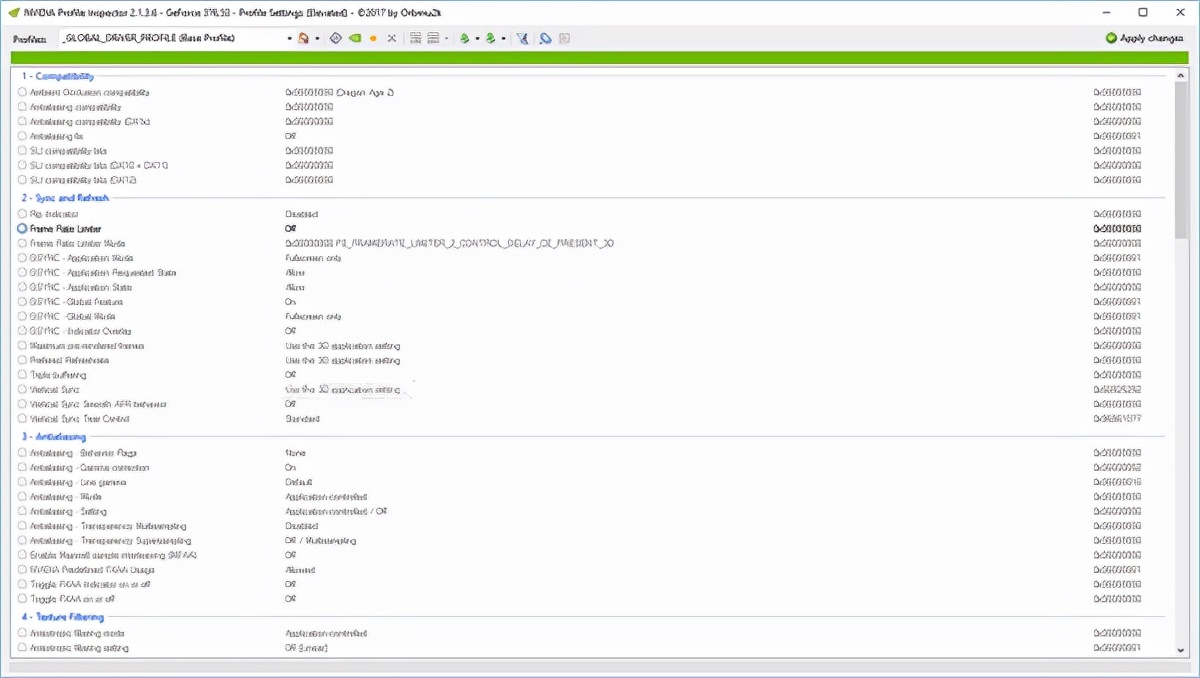Click the green Apply changes checkmark icon
The height and width of the screenshot is (678, 1200).
[1112, 37]
